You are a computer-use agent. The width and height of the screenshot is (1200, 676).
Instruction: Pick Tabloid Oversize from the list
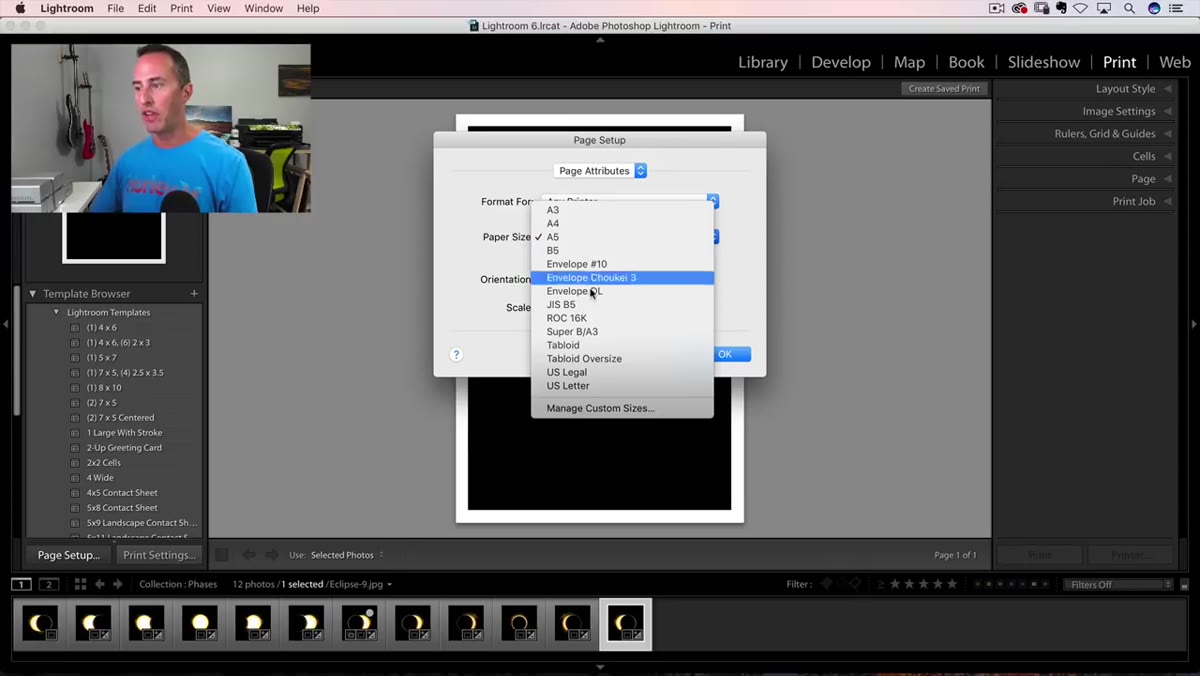[x=622, y=359]
